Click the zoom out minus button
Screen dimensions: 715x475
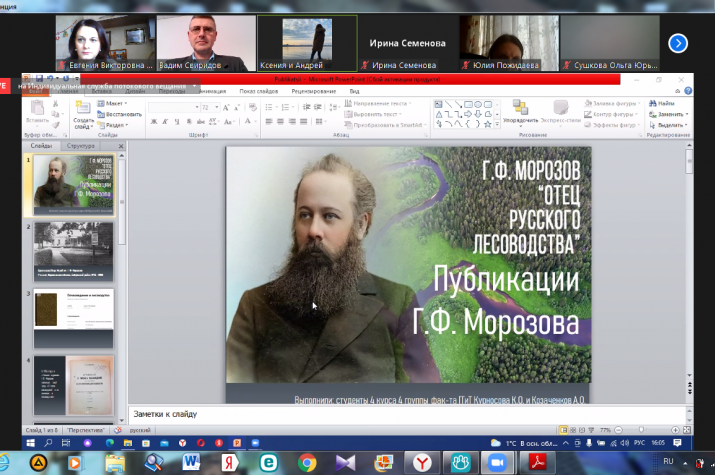click(x=618, y=430)
